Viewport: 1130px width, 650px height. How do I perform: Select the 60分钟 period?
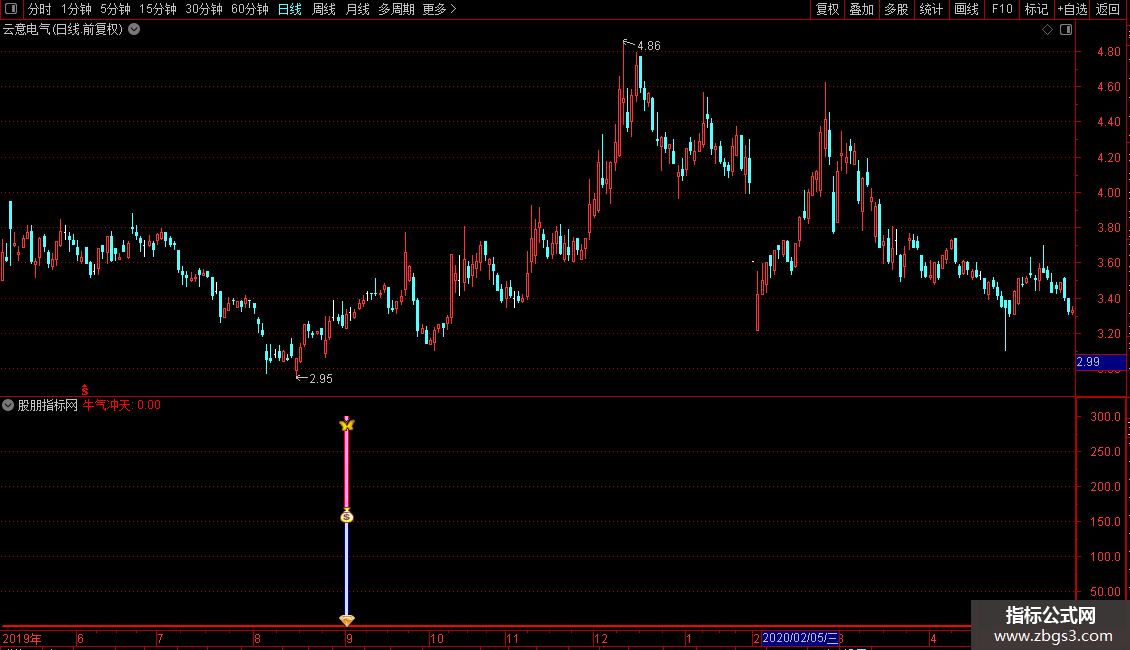(x=249, y=9)
